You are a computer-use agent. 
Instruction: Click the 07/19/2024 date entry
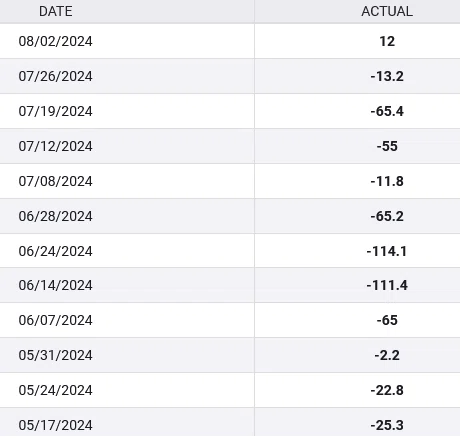click(56, 111)
